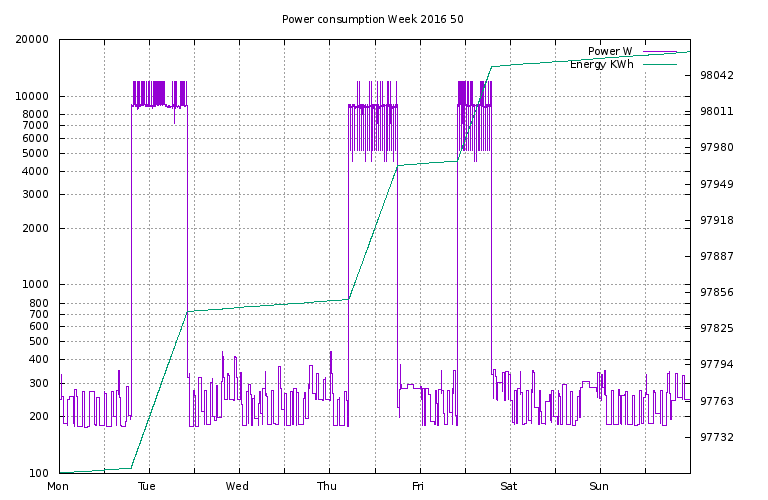Select the 97732 energy axis tick label
Screen dimensions: 768x500
[x=716, y=437]
